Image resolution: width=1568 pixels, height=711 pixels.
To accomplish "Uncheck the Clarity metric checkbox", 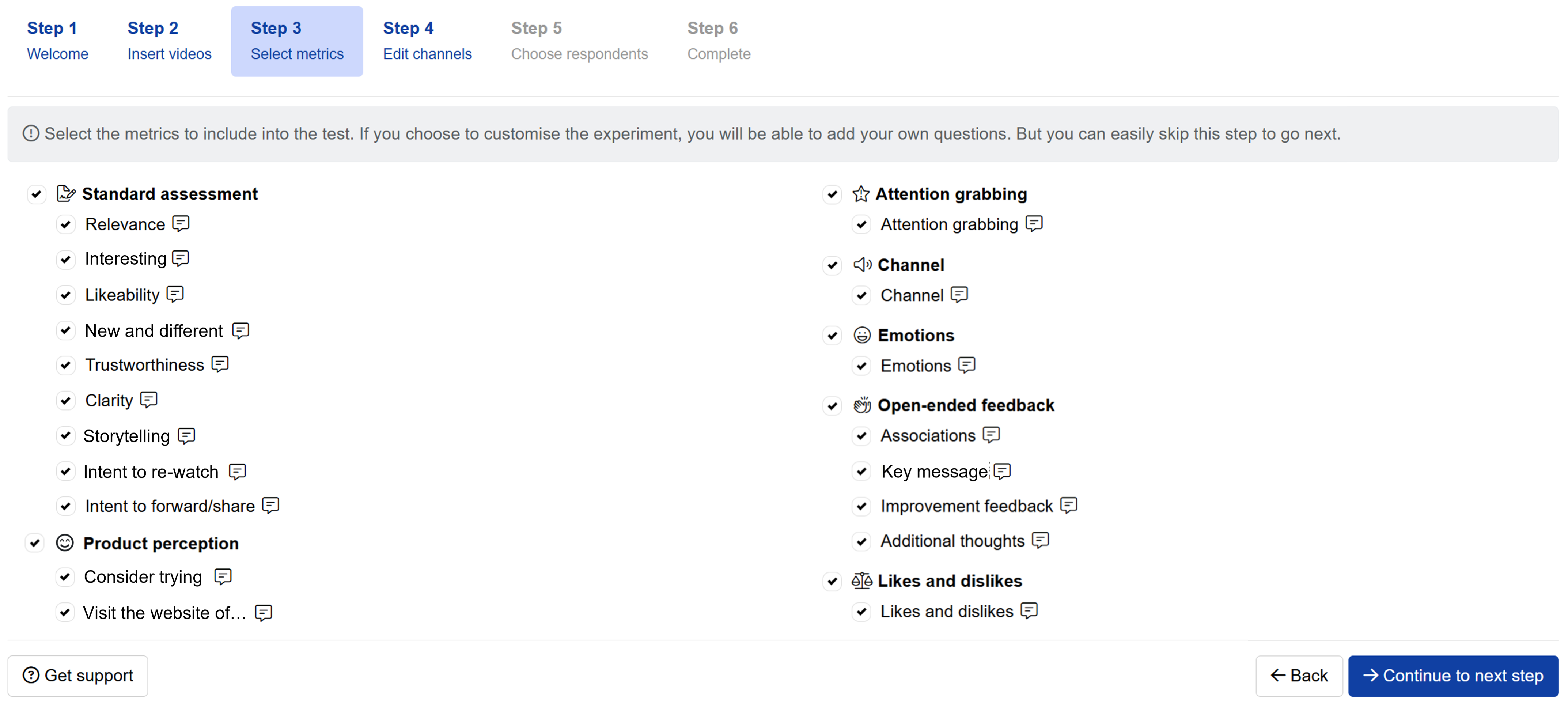I will 66,401.
